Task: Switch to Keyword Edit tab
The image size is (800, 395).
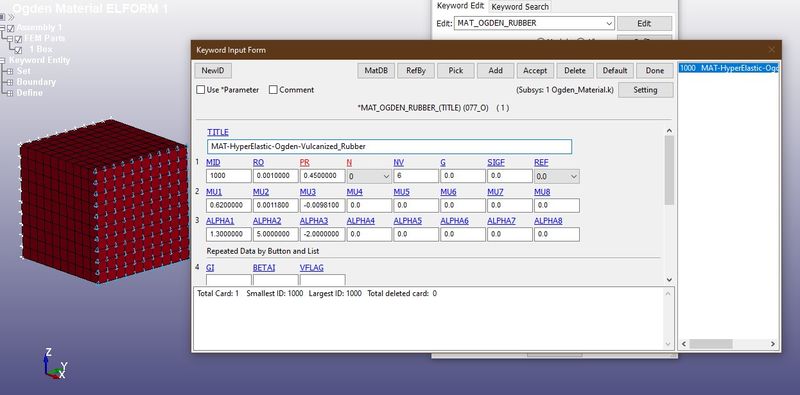Action: 460,6
